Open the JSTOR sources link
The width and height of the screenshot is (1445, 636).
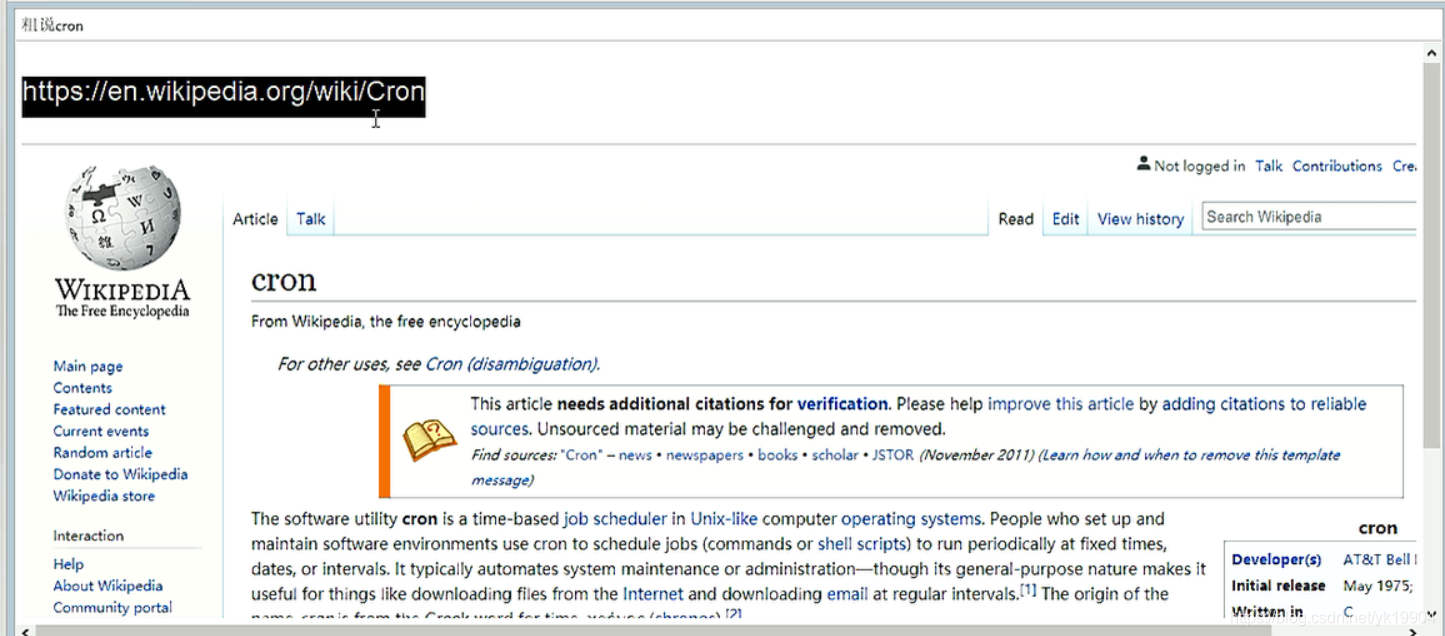tap(893, 455)
